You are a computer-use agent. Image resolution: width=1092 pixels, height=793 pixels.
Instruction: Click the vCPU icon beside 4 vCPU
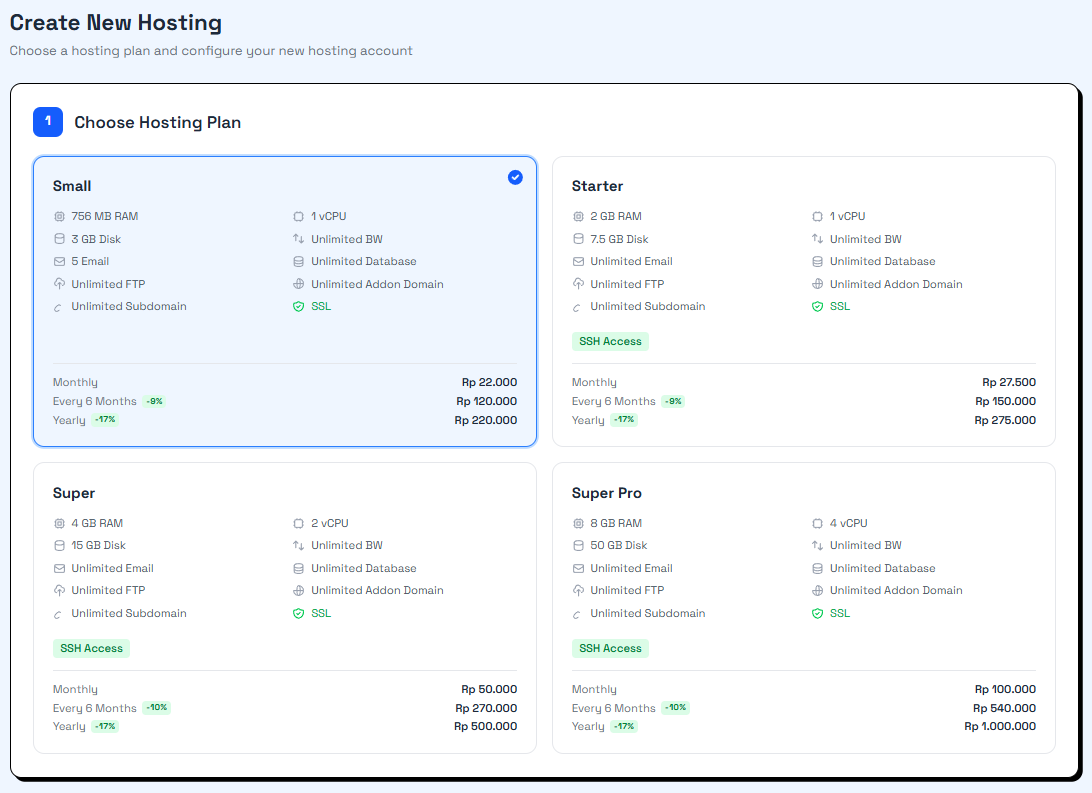[817, 523]
